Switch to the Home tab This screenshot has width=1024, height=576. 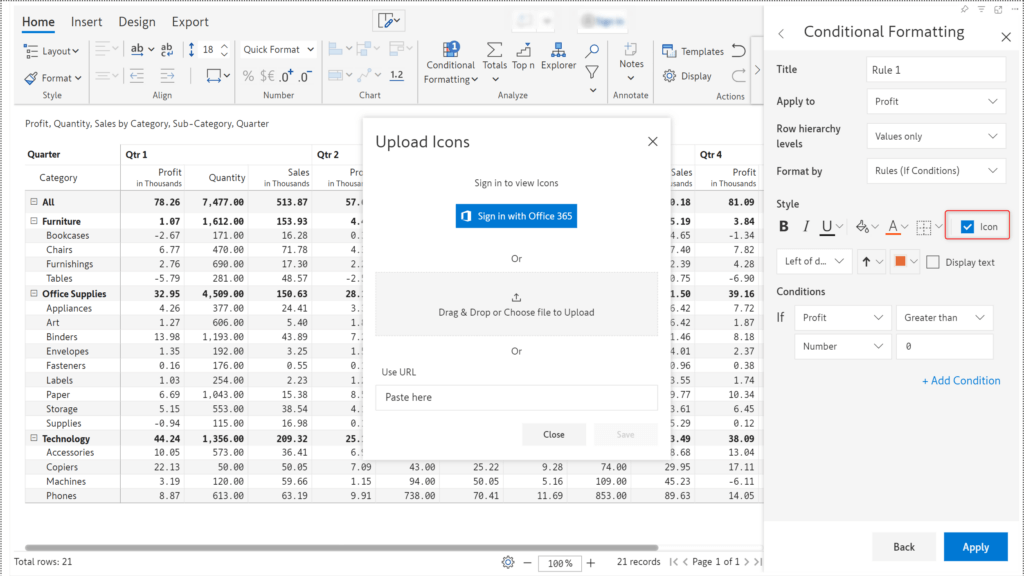coord(39,22)
